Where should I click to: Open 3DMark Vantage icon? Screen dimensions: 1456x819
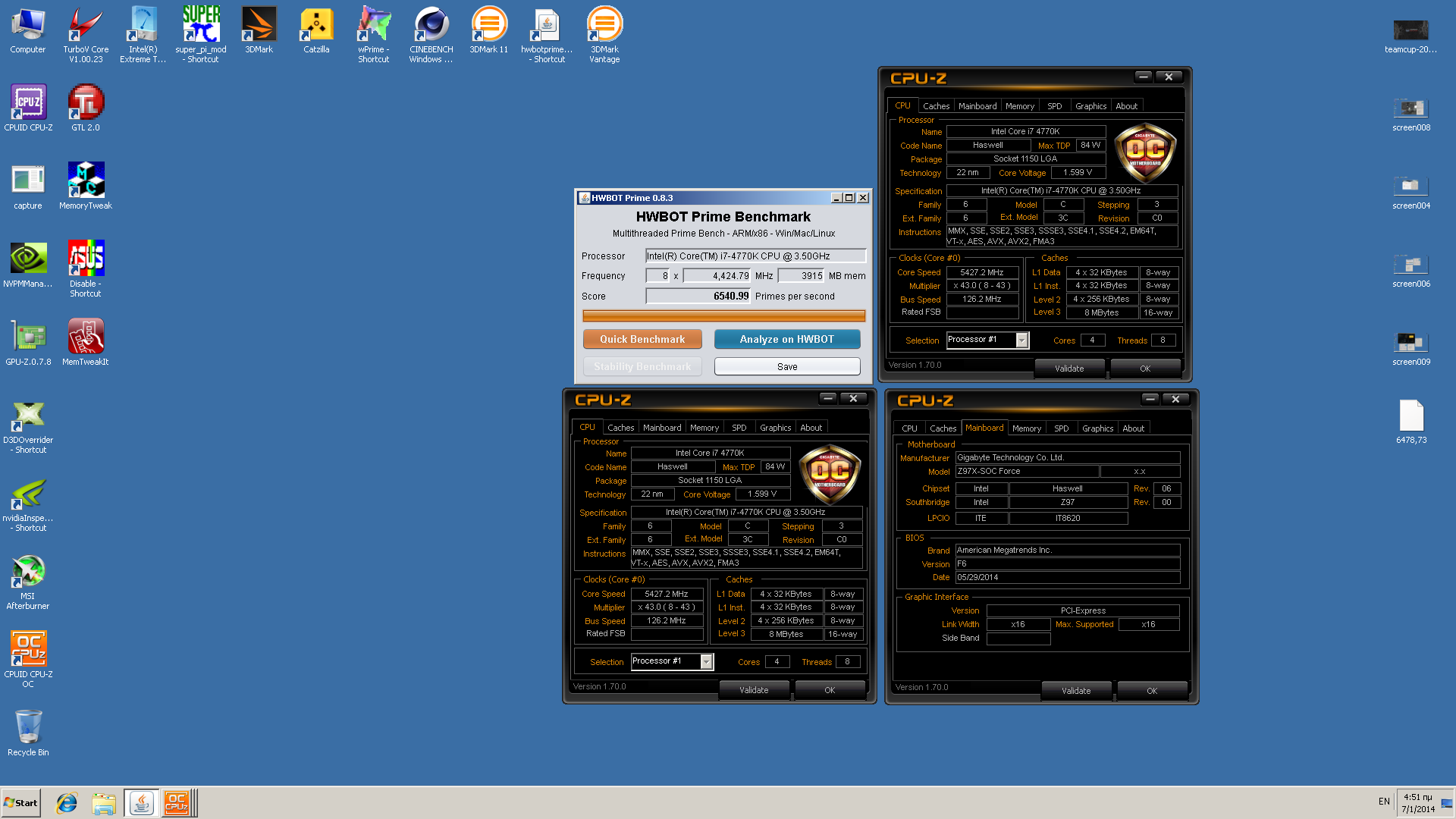604,34
